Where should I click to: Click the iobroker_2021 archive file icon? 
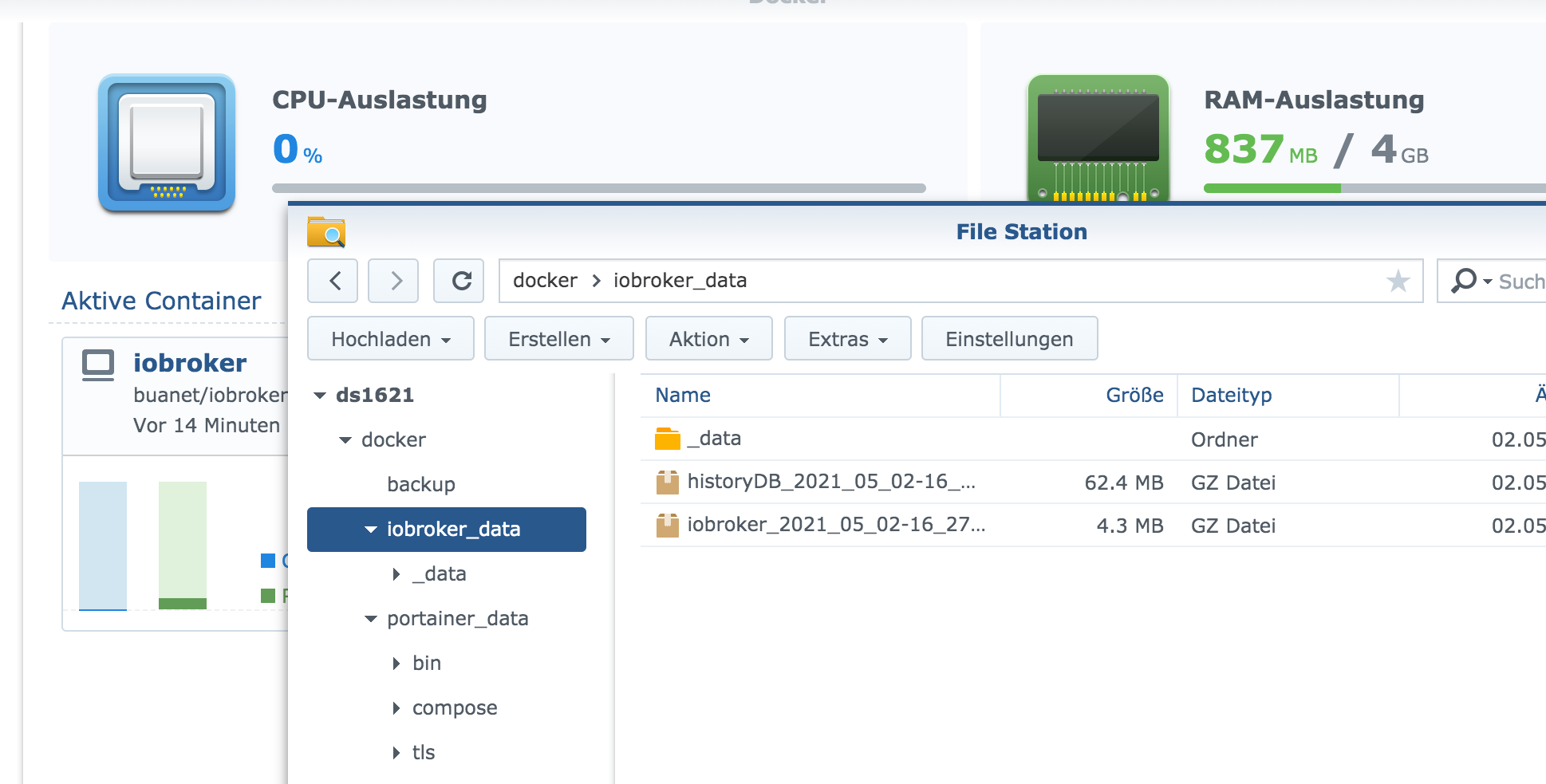(x=667, y=525)
